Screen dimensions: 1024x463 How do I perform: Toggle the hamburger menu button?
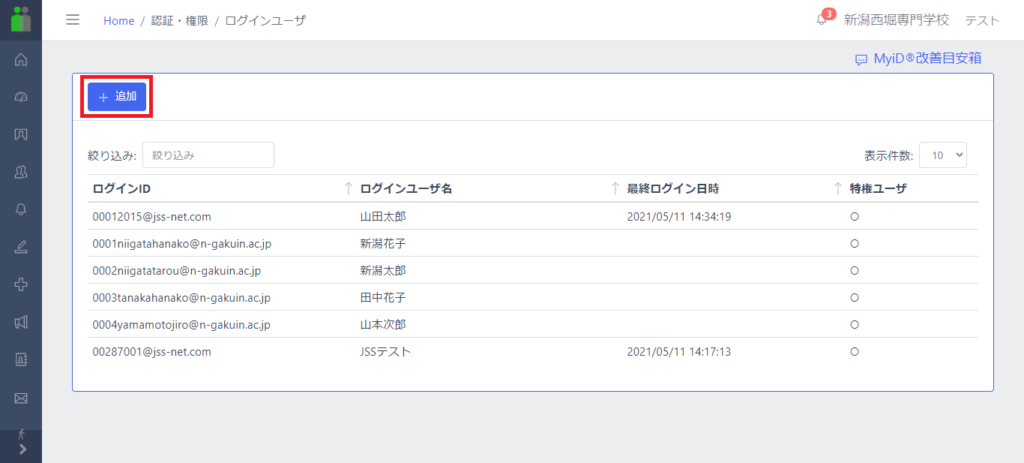(72, 20)
